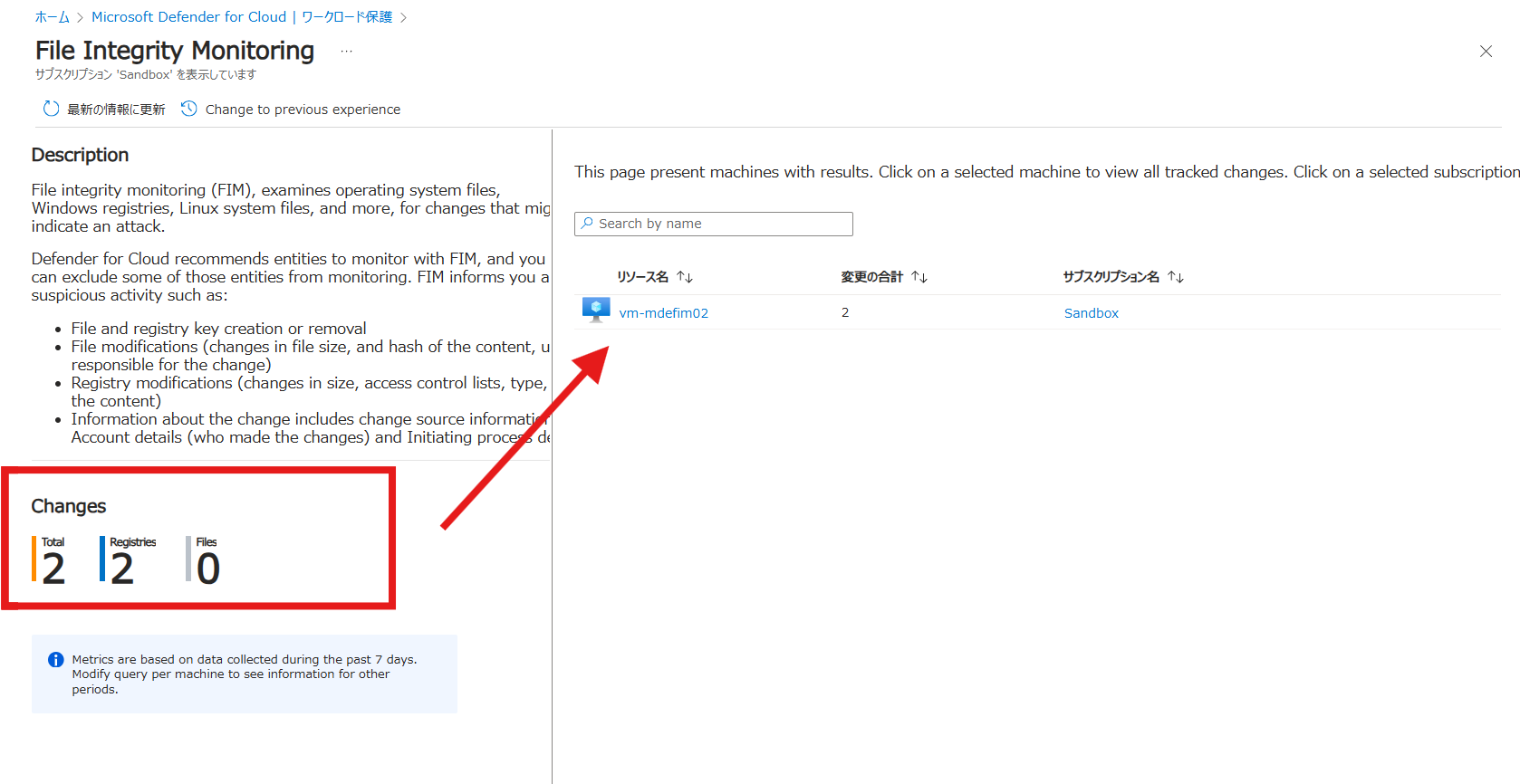Click the サブスクリプション名 column header
Image resolution: width=1520 pixels, height=784 pixels.
1111,277
